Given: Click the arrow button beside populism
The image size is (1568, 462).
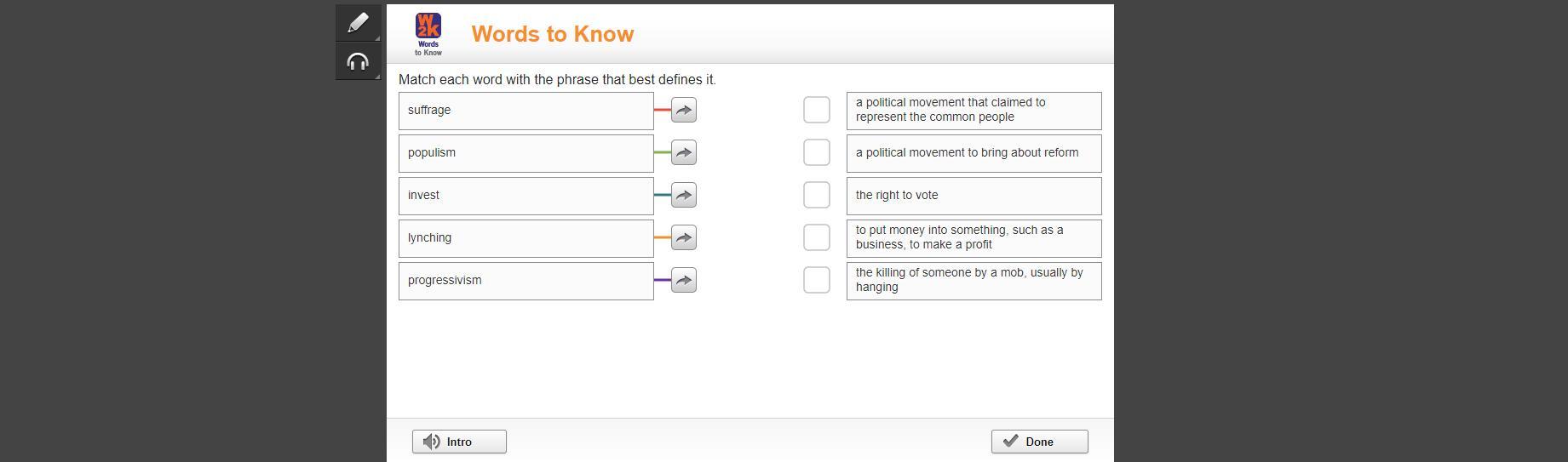Looking at the screenshot, I should point(683,153).
